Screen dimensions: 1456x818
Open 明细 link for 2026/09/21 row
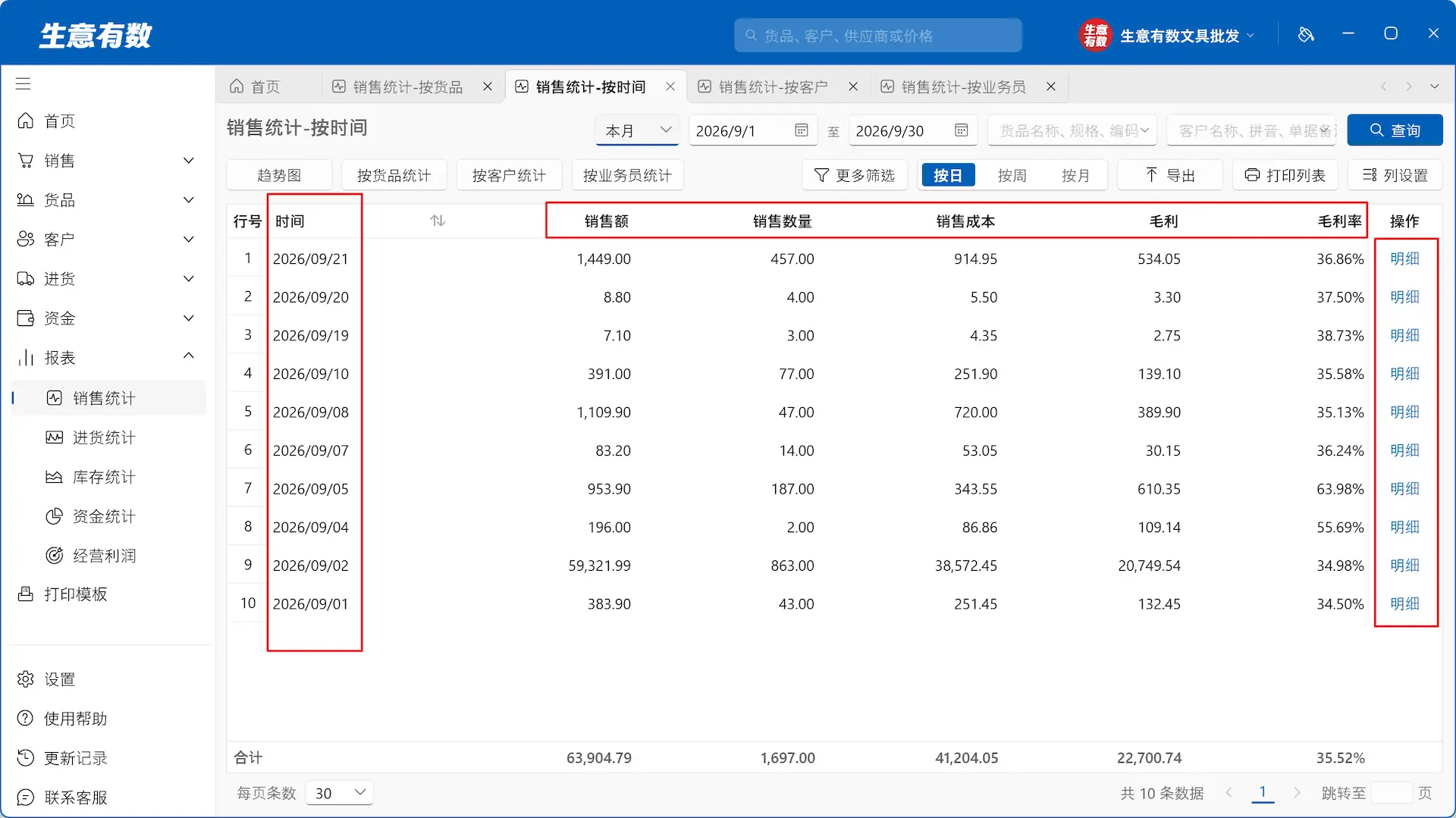[1404, 259]
